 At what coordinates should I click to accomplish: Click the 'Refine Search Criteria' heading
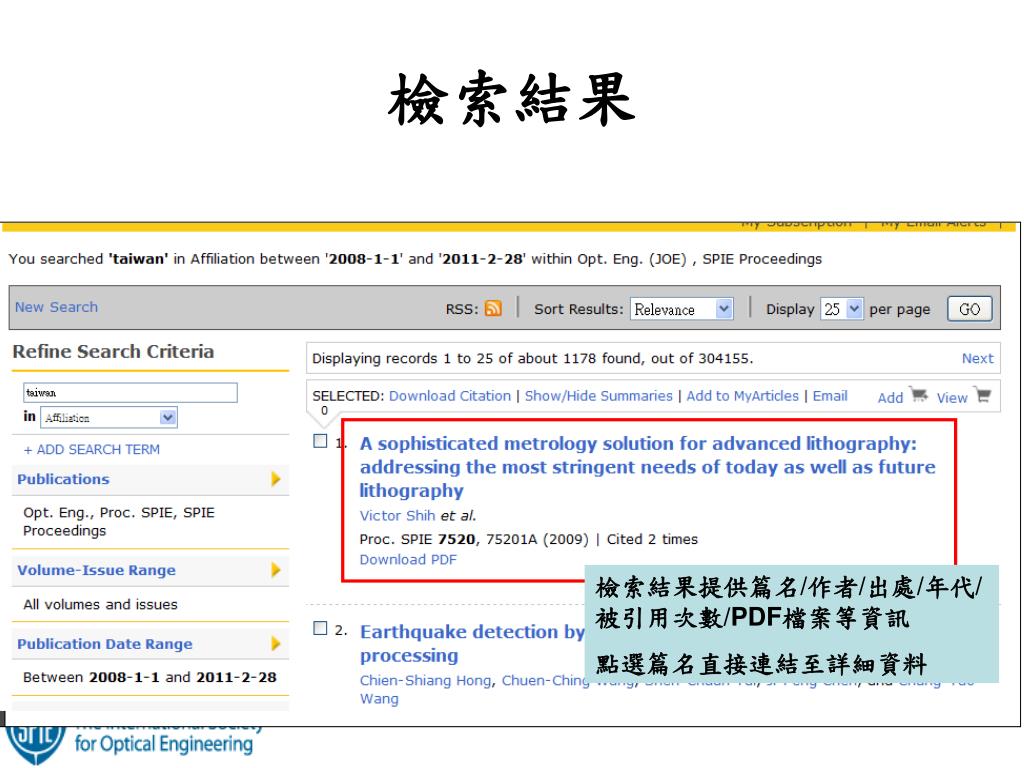pos(113,351)
